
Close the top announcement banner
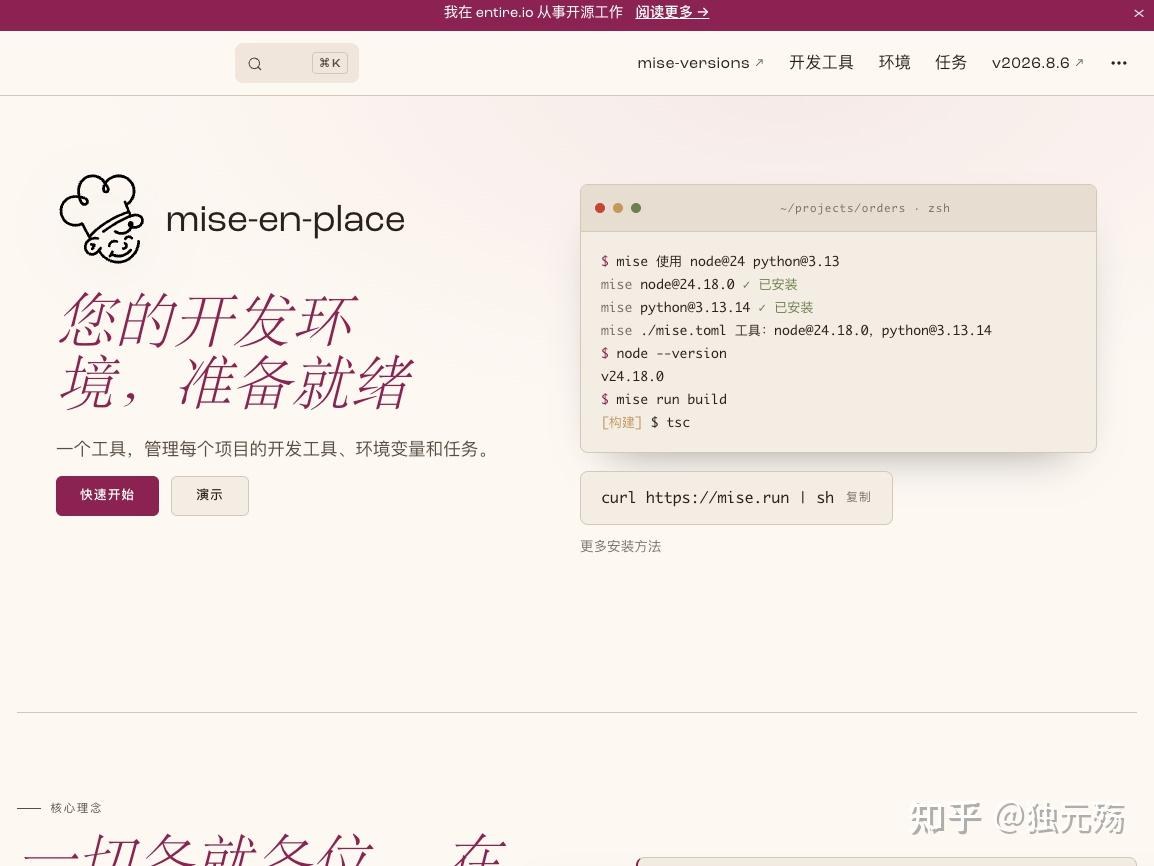coord(1139,13)
